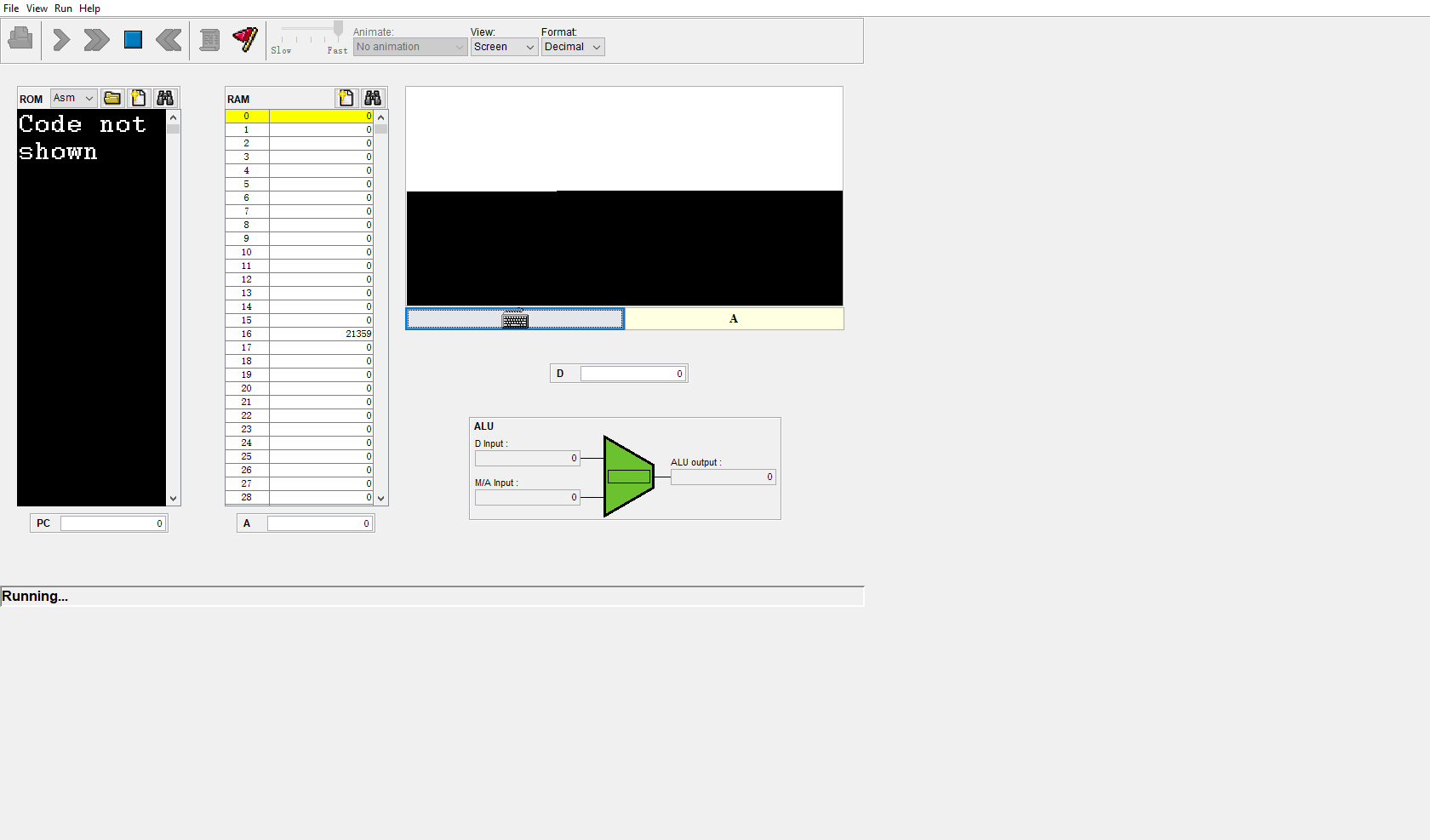This screenshot has width=1430, height=840.
Task: Click the Slow–Fast speed slider handle
Action: [x=338, y=29]
